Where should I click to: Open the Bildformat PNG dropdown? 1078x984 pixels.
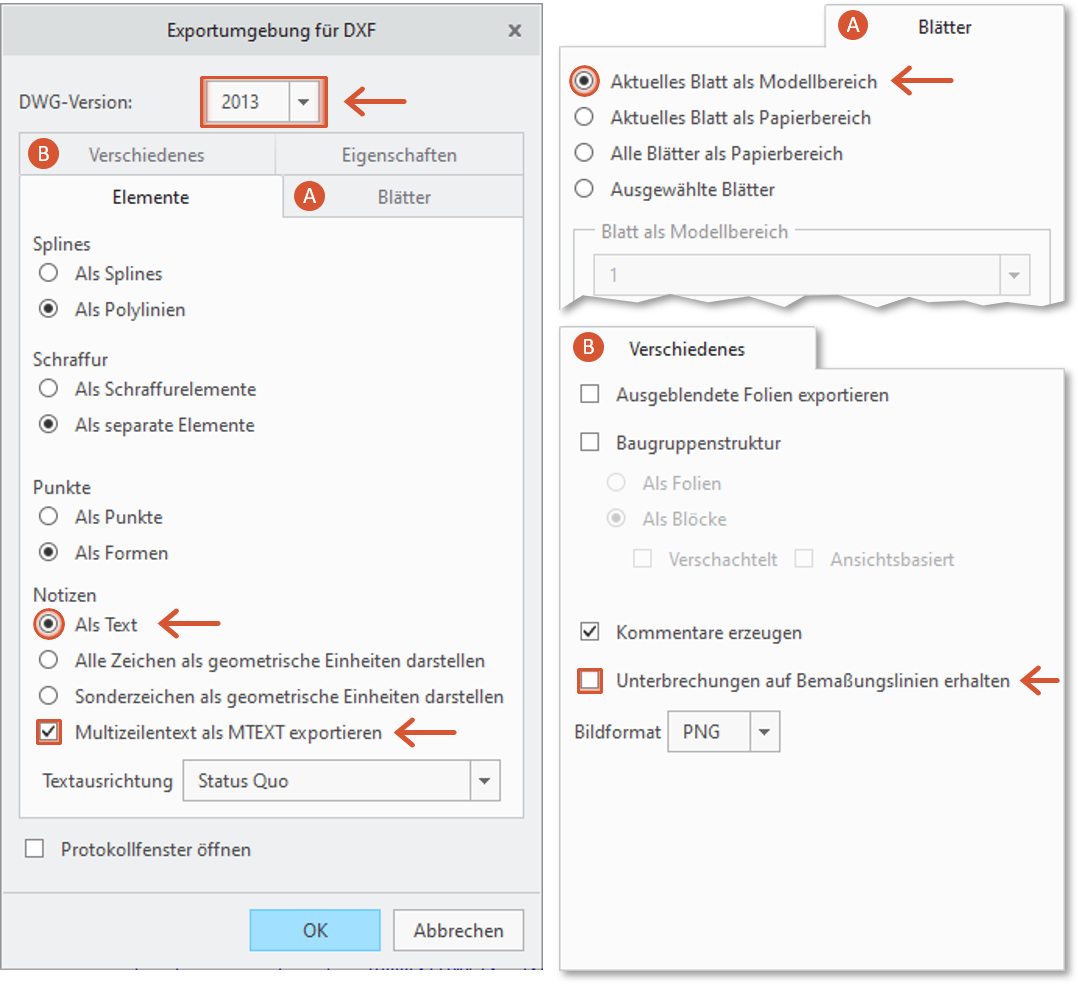point(765,732)
